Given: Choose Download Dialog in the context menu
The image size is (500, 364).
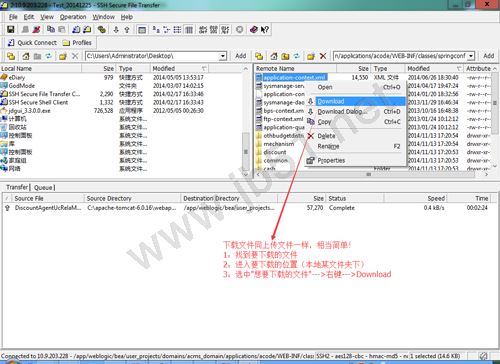Looking at the screenshot, I should click(356, 112).
